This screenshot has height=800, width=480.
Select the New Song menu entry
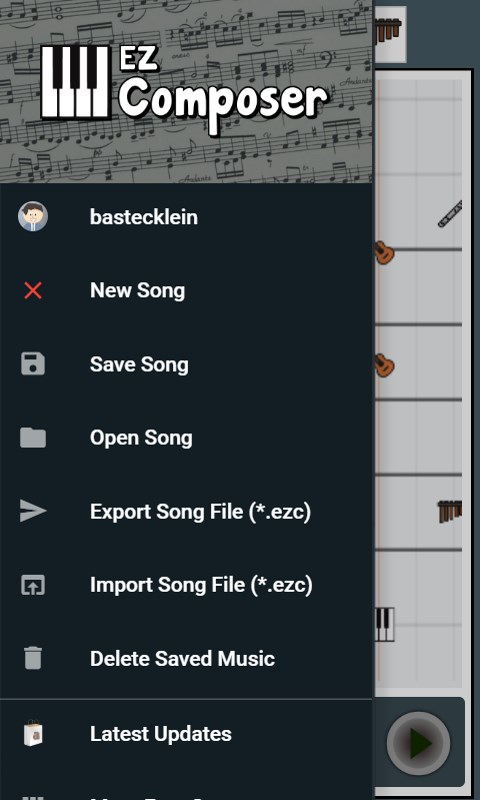coord(186,291)
